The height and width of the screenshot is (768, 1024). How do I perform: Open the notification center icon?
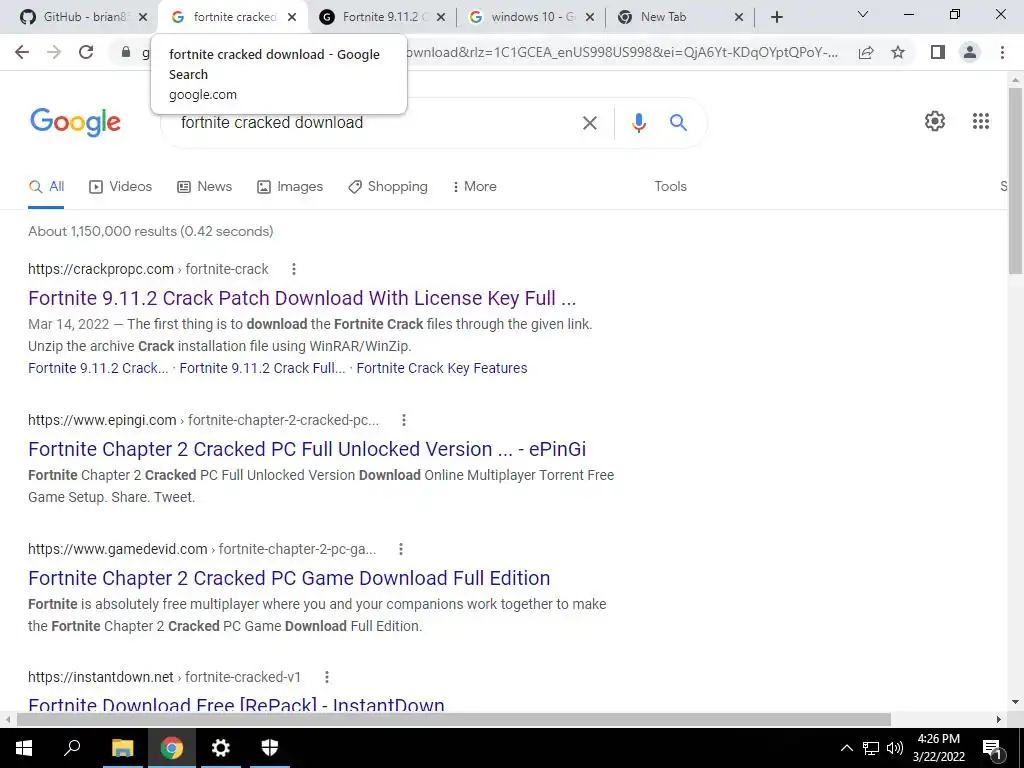[992, 748]
